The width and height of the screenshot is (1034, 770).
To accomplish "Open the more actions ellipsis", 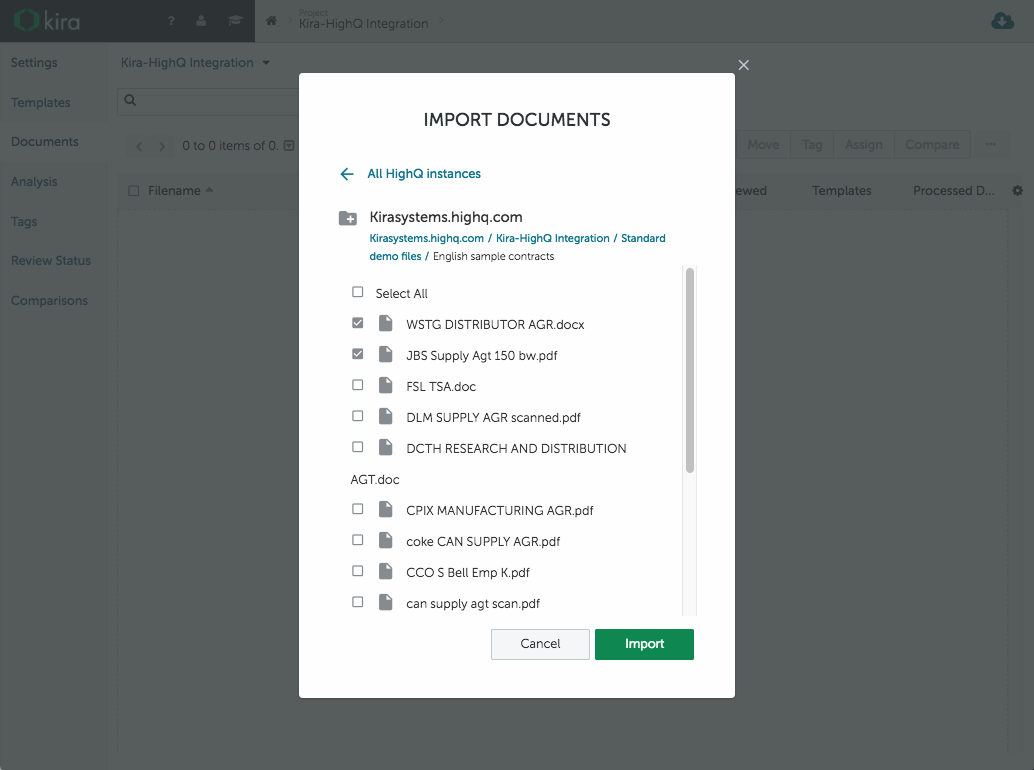I will [990, 144].
